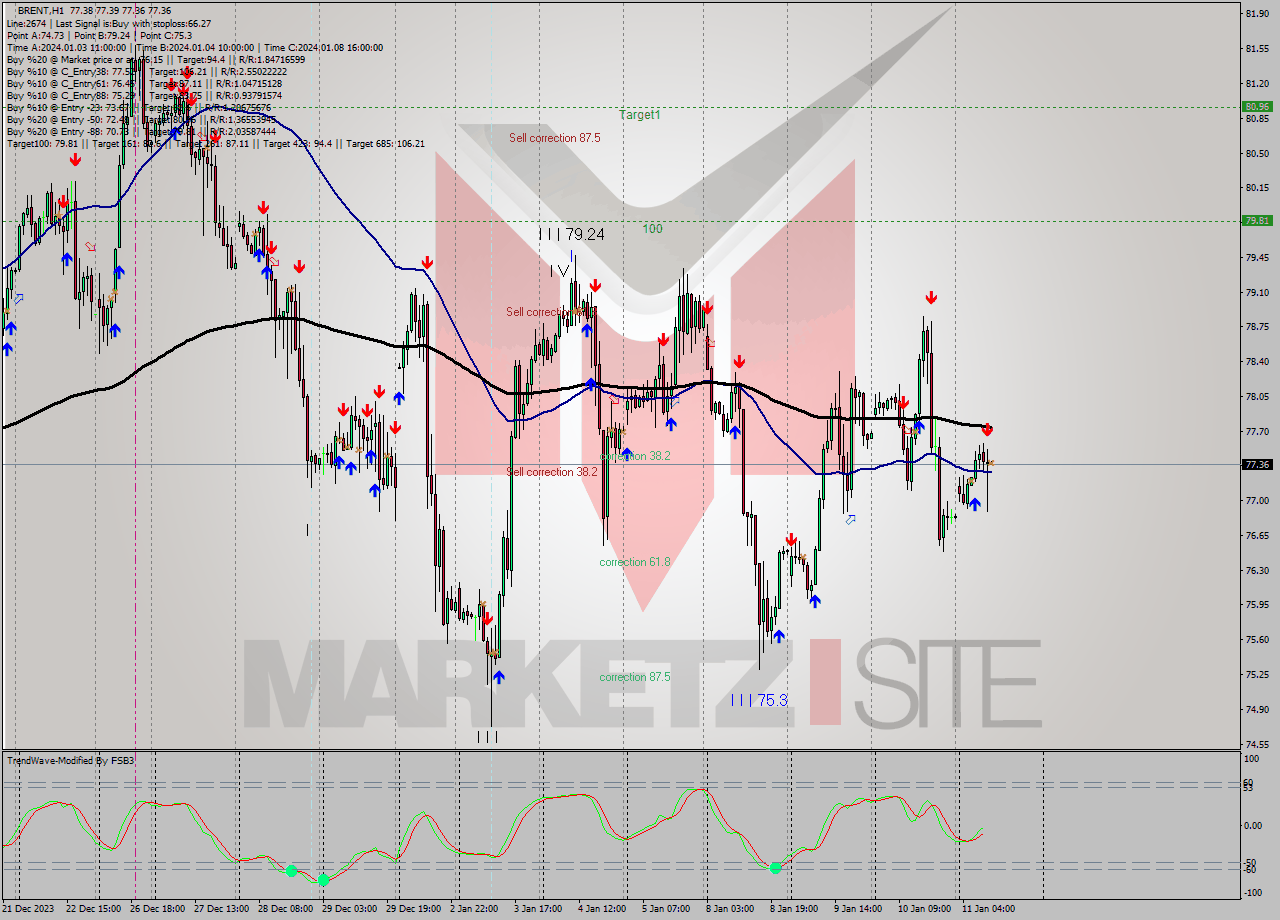Screen dimensions: 1280x920
Task: Click the 'TrendWave-Modified By FSB3' indicator title
Action: [70, 761]
